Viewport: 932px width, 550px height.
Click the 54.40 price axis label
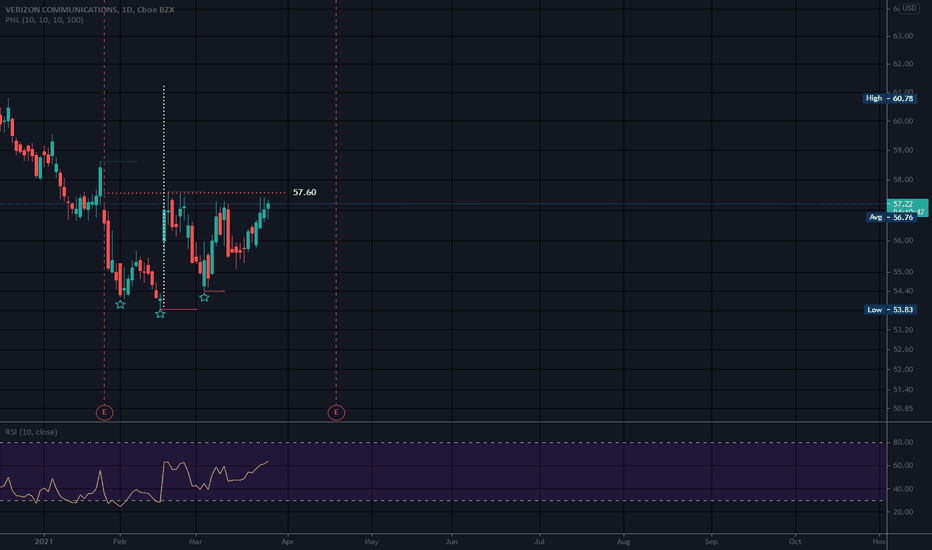[903, 291]
